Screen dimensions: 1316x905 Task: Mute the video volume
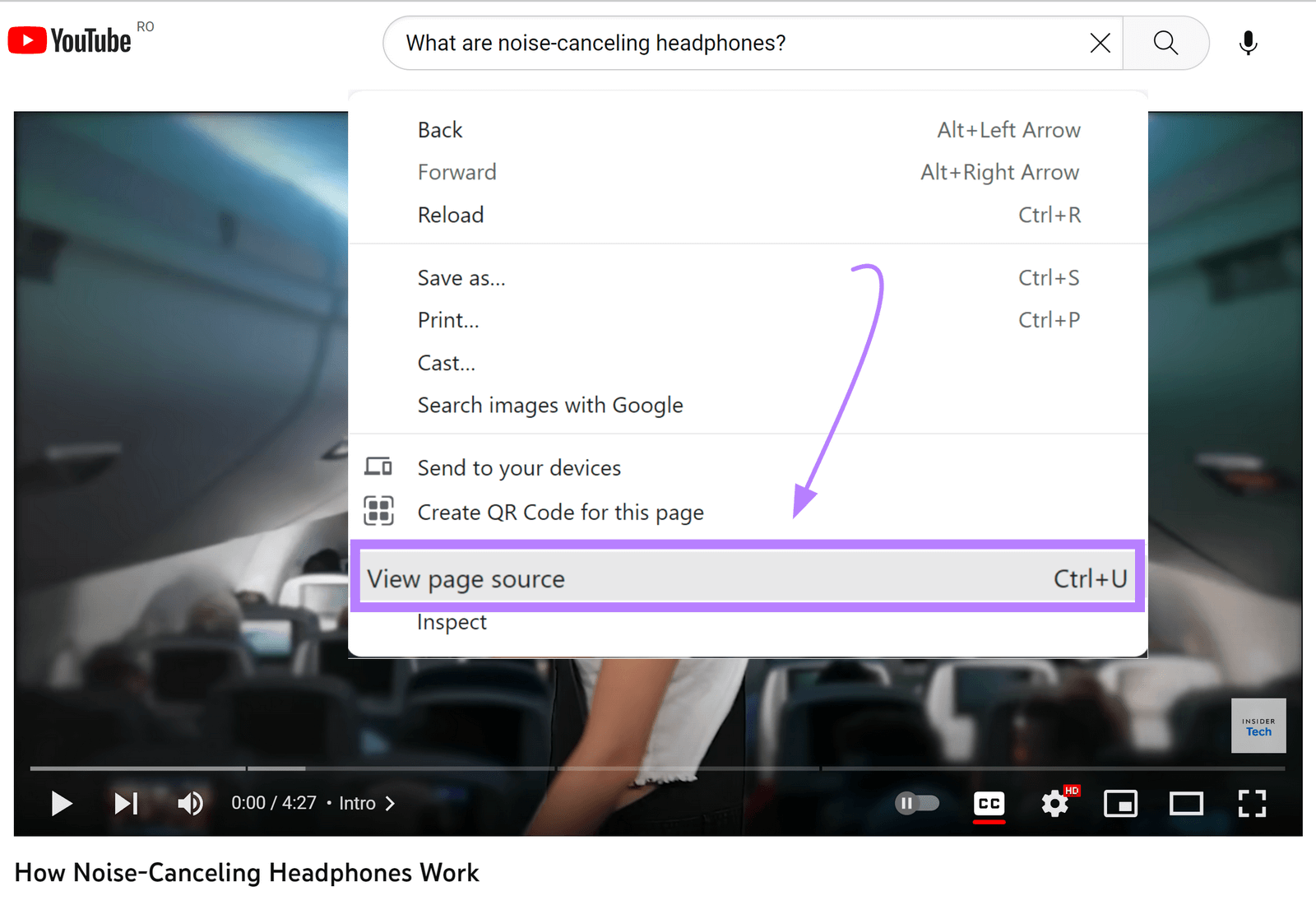coord(189,804)
